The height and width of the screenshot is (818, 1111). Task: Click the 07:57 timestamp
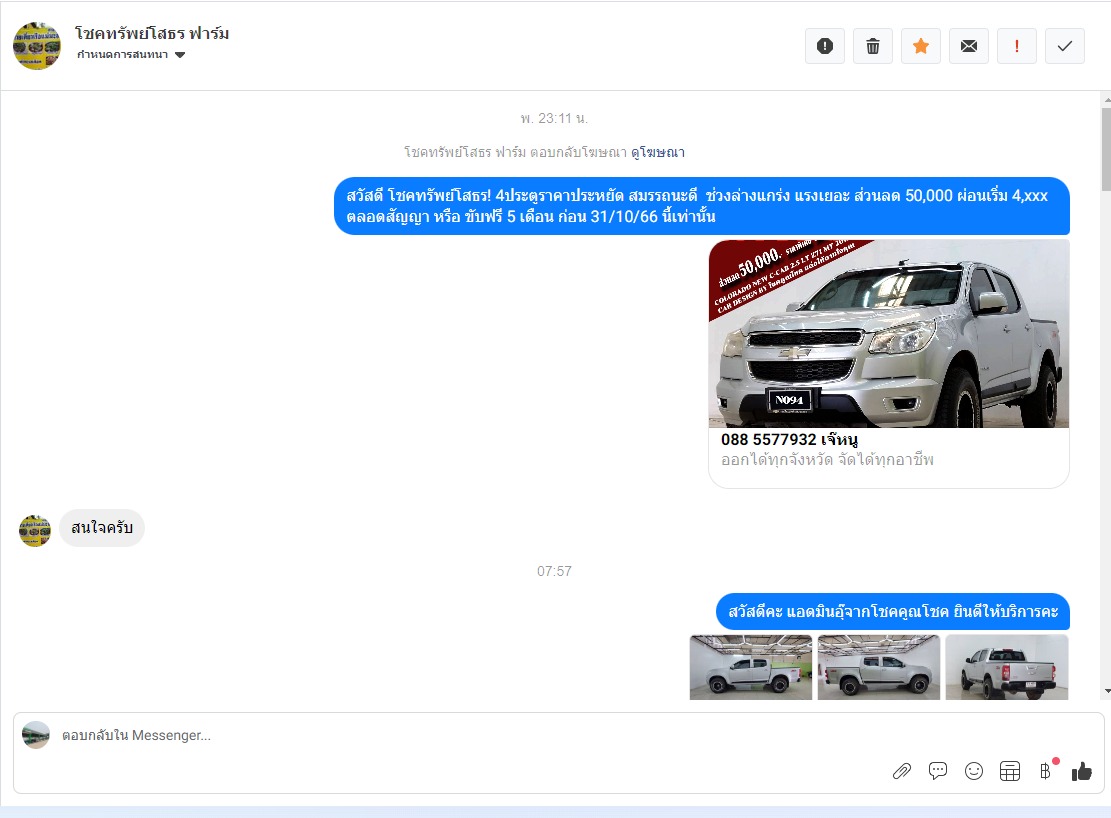click(x=554, y=571)
